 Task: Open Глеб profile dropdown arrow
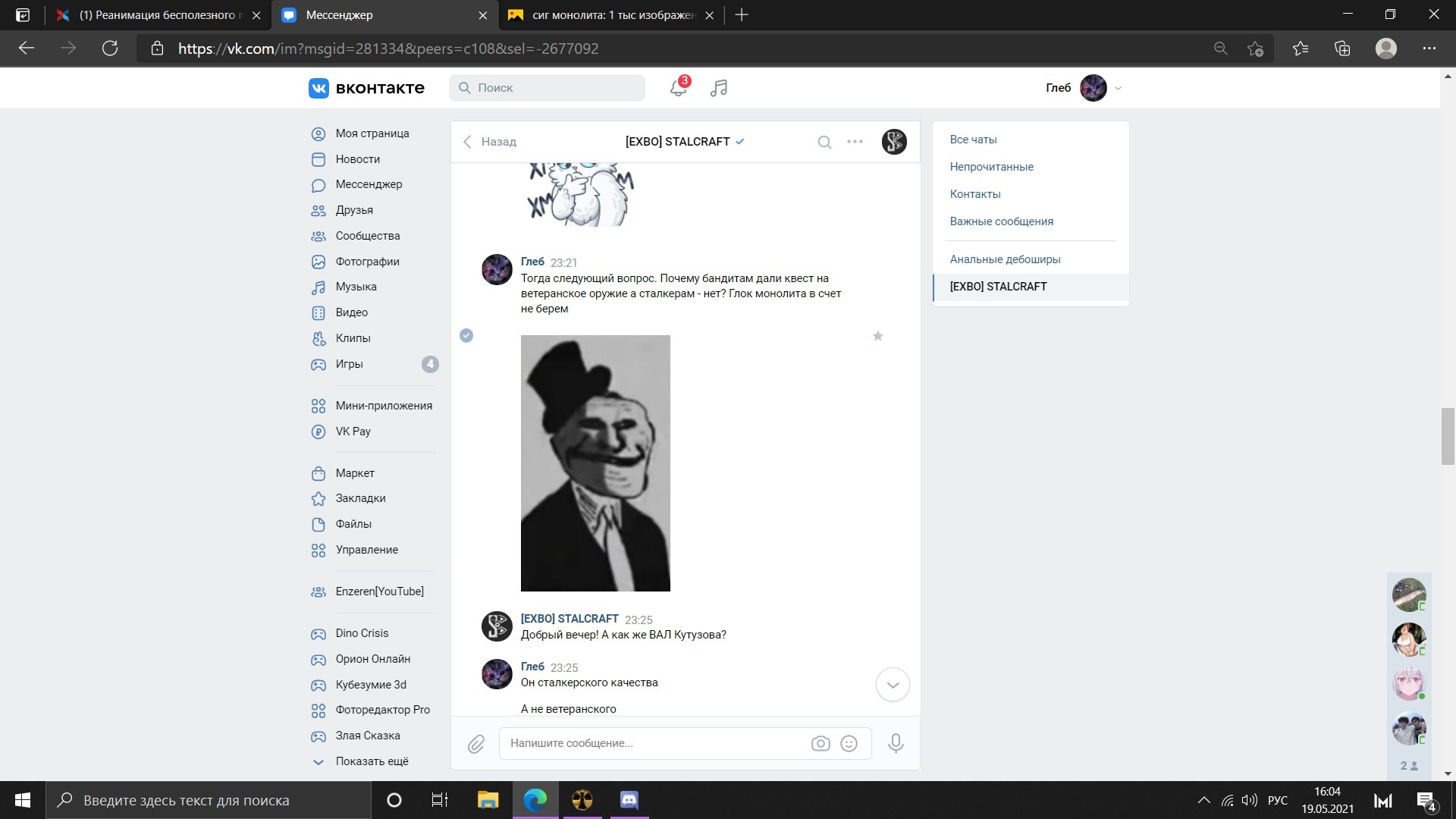coord(1118,89)
